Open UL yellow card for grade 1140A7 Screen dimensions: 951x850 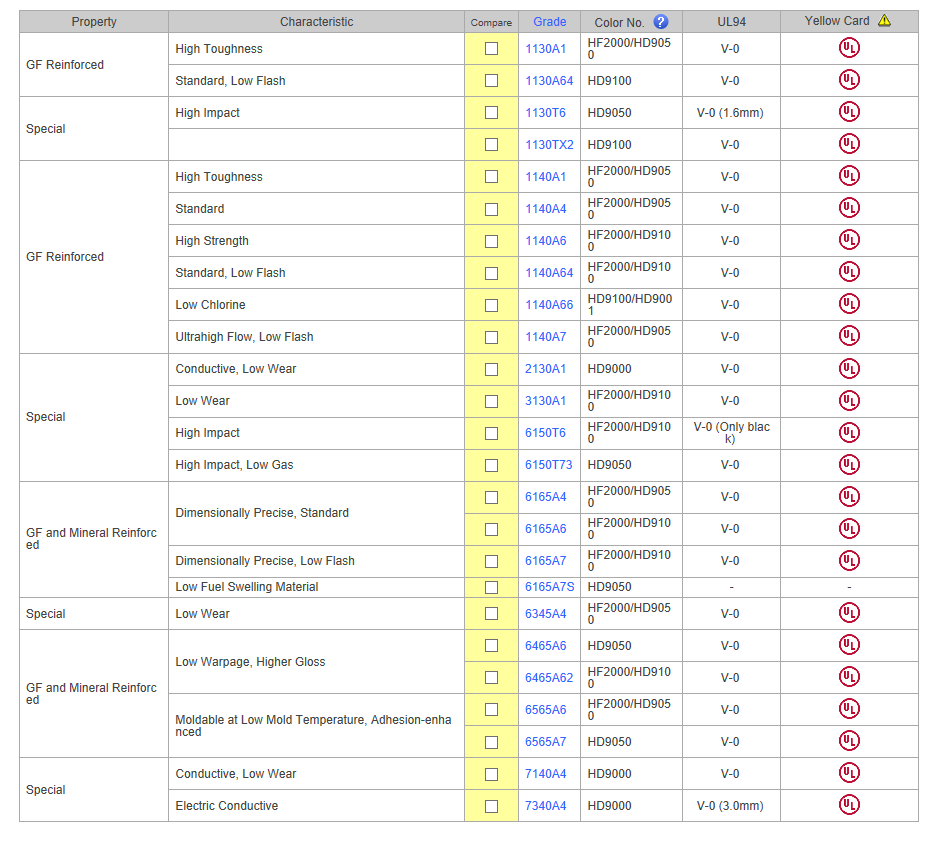[849, 336]
